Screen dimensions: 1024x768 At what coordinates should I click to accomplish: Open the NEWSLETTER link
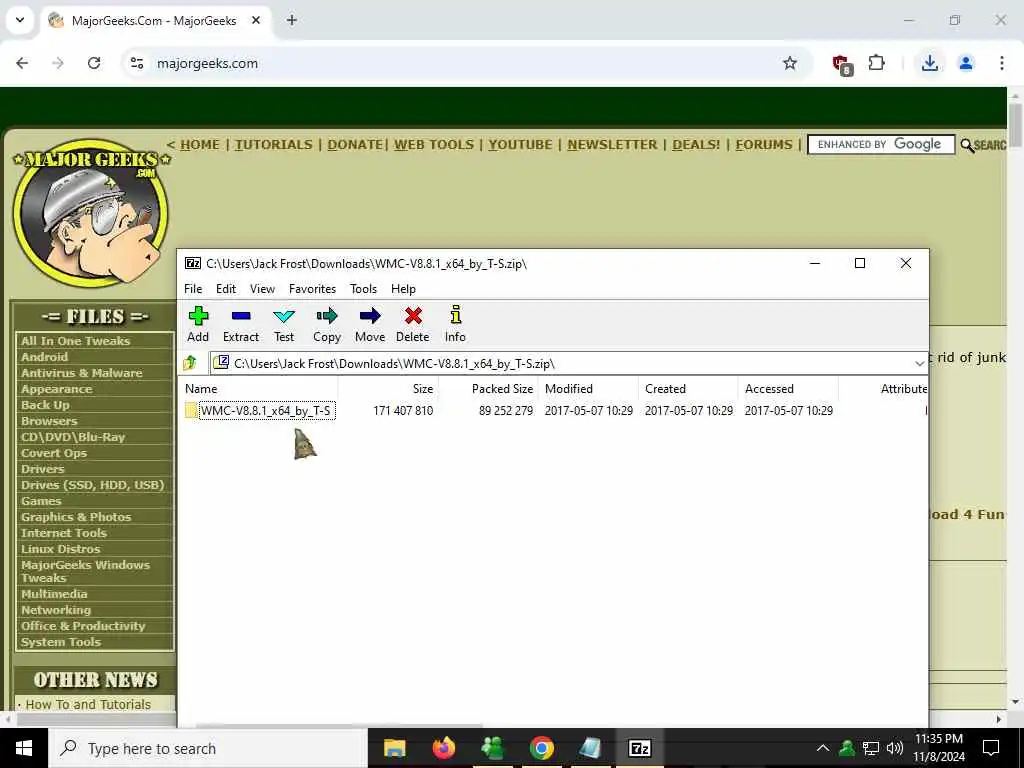612,145
